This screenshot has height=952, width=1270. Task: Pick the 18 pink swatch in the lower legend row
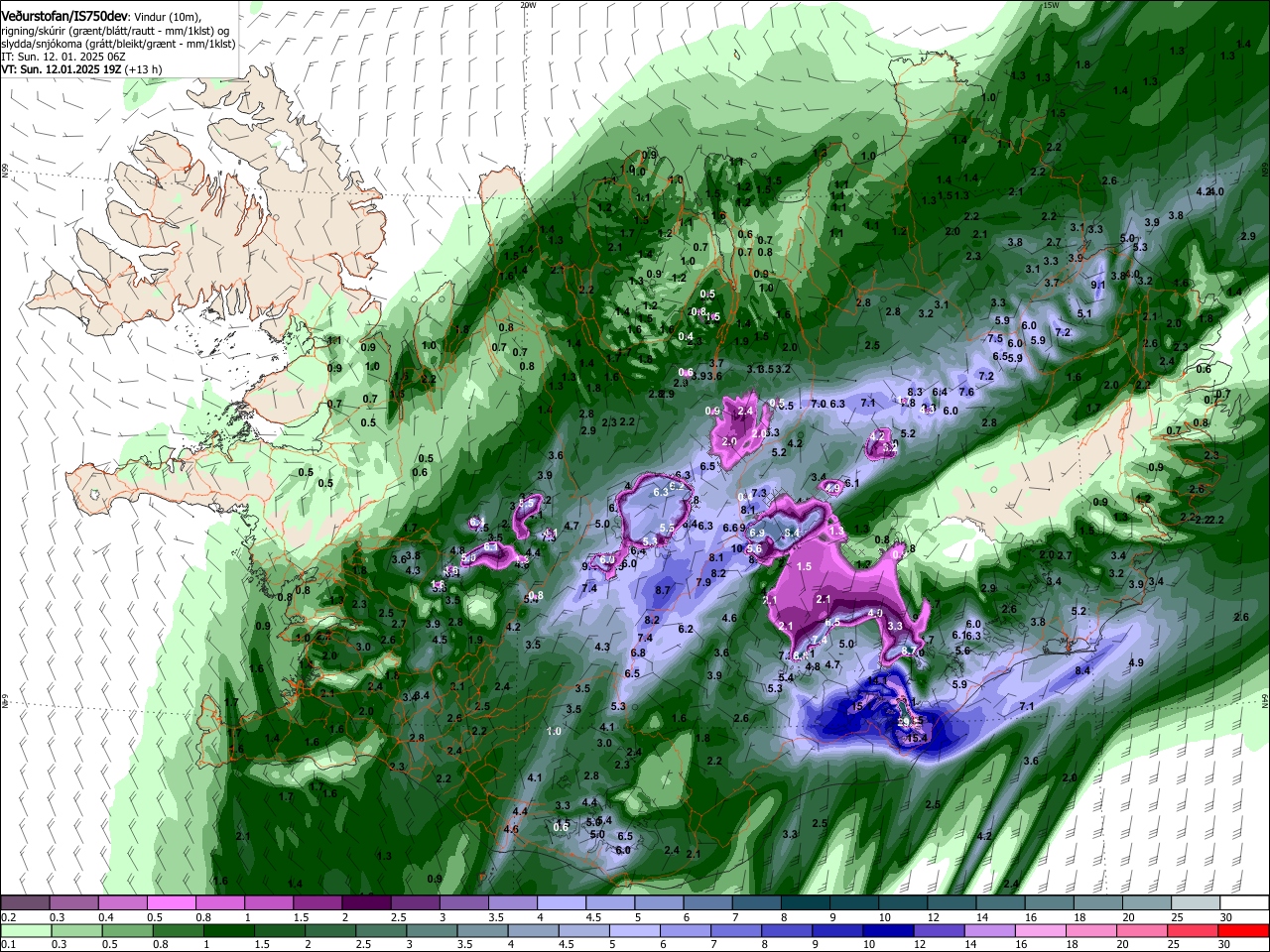(x=1092, y=930)
